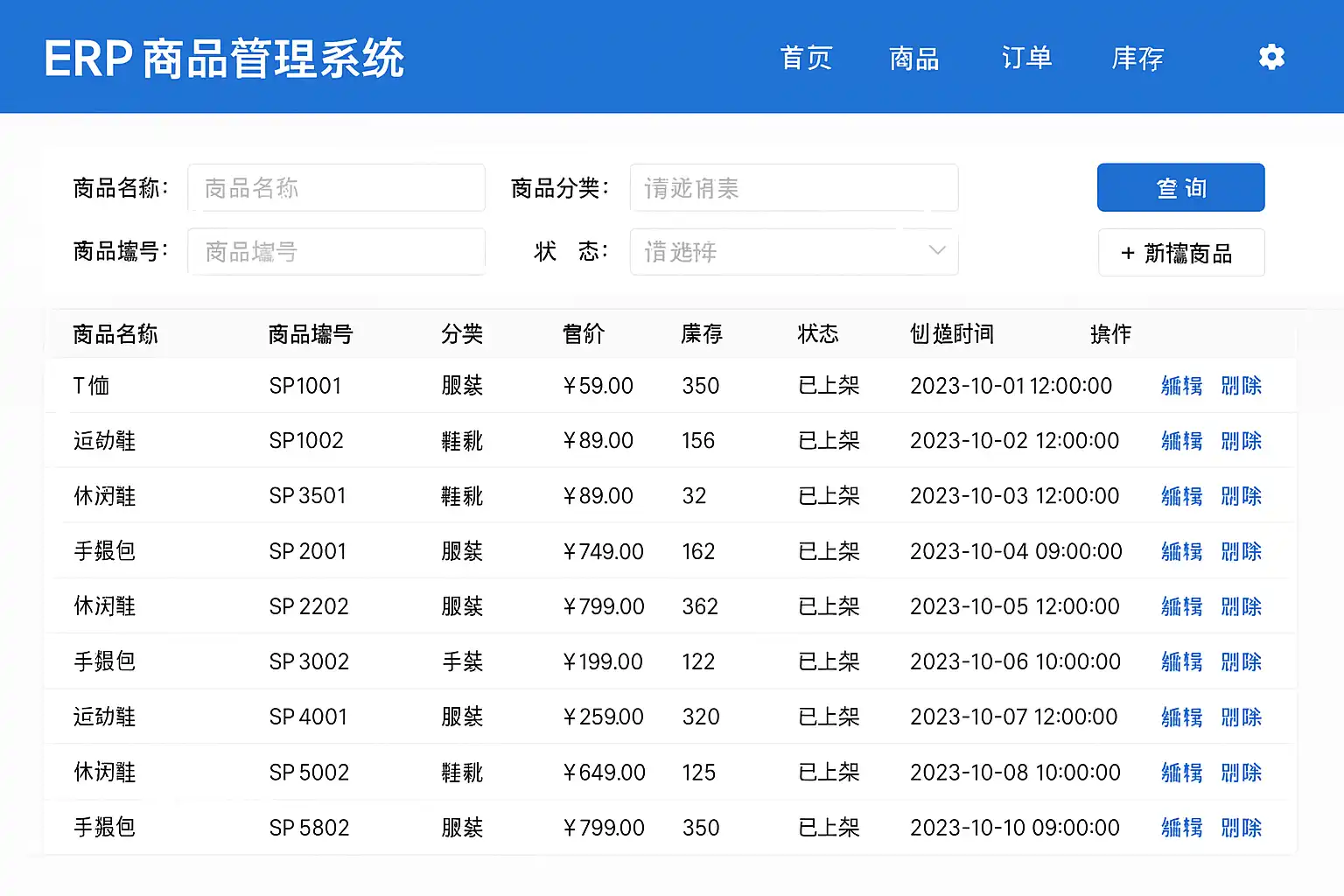Edit the SP 2202 product row

pyautogui.click(x=1181, y=606)
